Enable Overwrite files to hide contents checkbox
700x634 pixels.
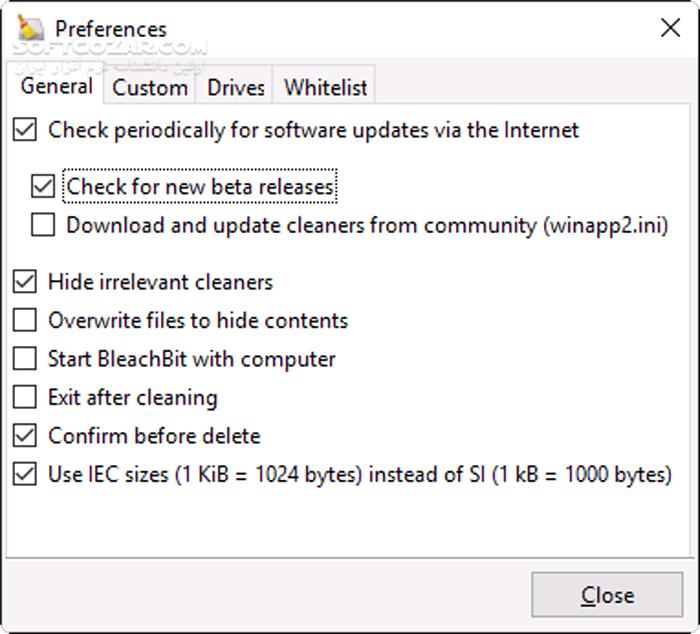tap(25, 321)
